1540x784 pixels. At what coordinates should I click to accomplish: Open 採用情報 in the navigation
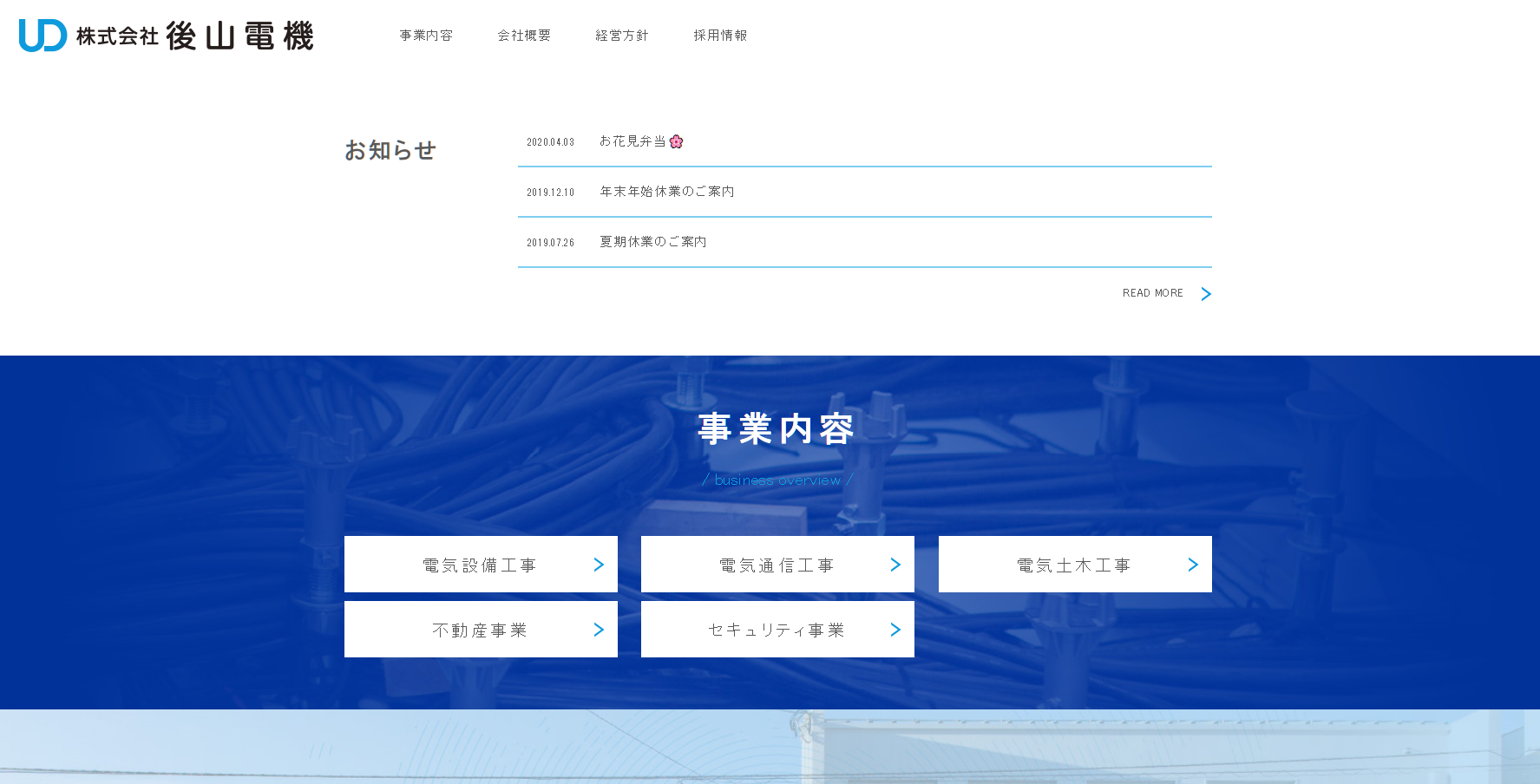tap(720, 36)
